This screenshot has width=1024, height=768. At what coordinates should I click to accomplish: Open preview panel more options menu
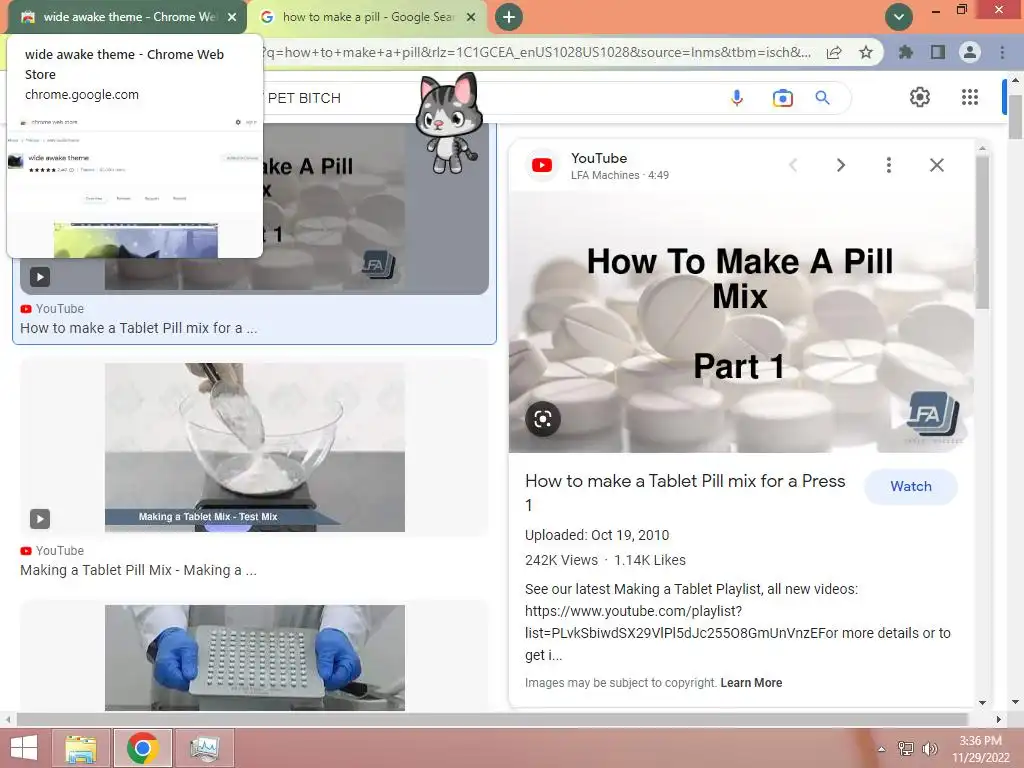pos(889,165)
